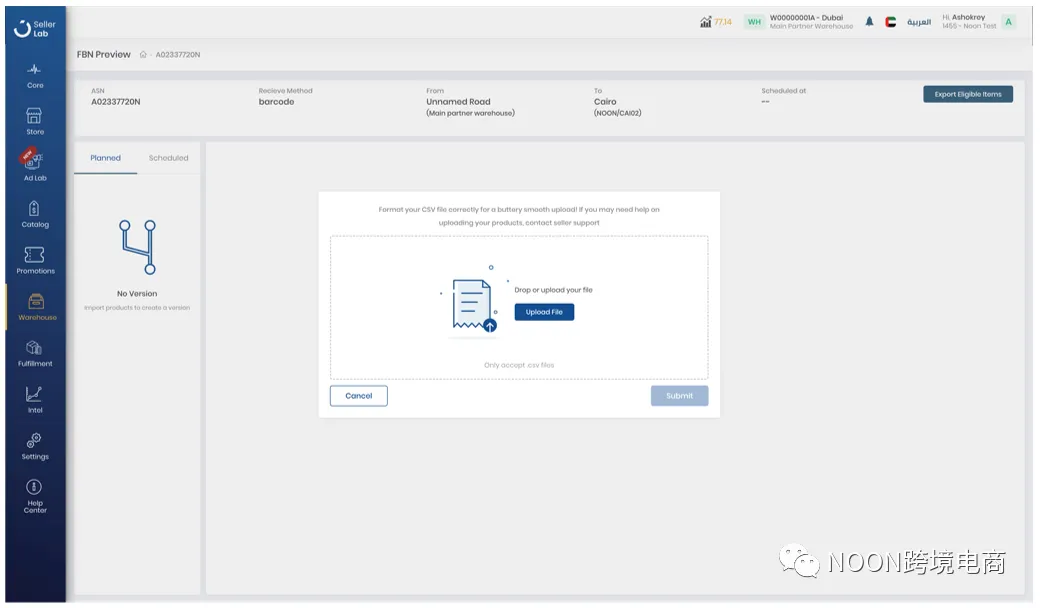Open the Store sidebar icon
Screen dimensions: 1040x608
[35, 120]
